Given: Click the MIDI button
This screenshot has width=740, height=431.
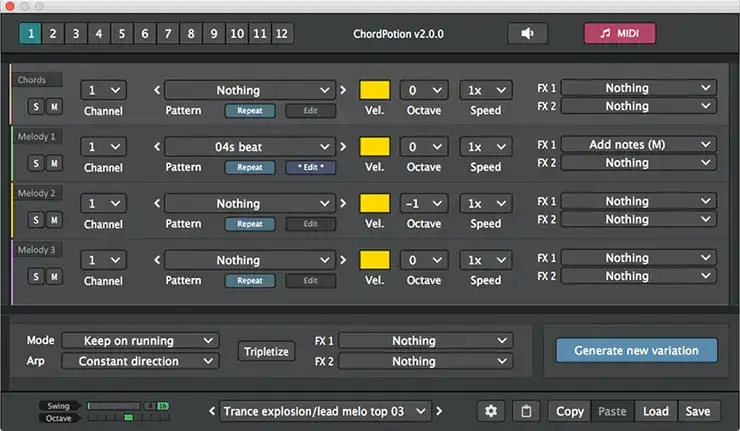Looking at the screenshot, I should click(620, 34).
